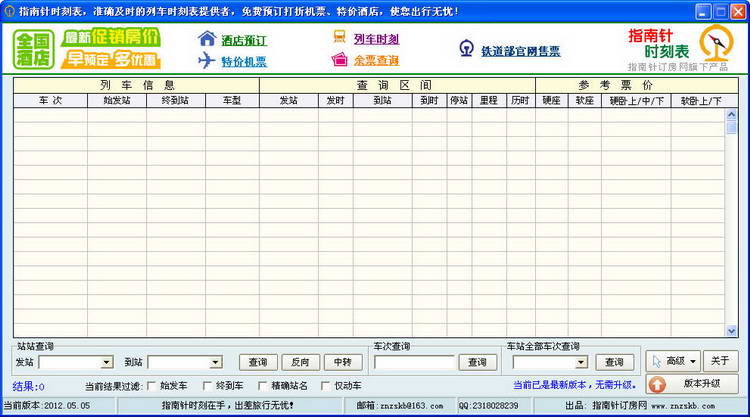Sort by the 历时 column header
Screen dimensions: 750x417
(x=520, y=100)
